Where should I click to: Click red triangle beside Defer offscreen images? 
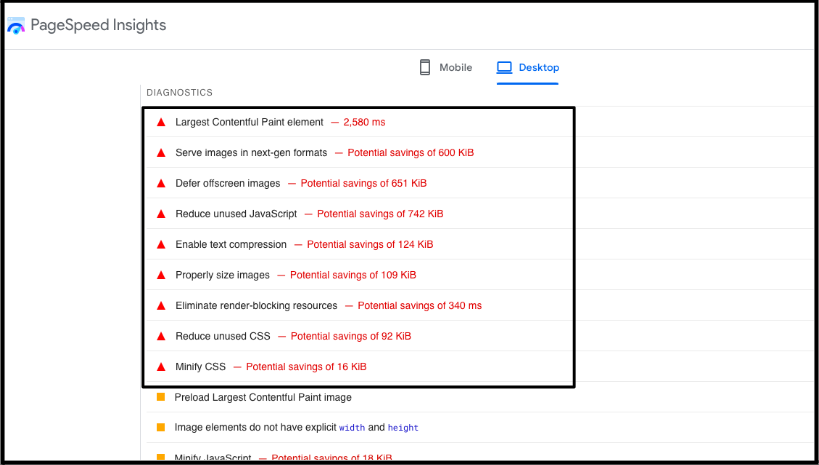pyautogui.click(x=161, y=183)
